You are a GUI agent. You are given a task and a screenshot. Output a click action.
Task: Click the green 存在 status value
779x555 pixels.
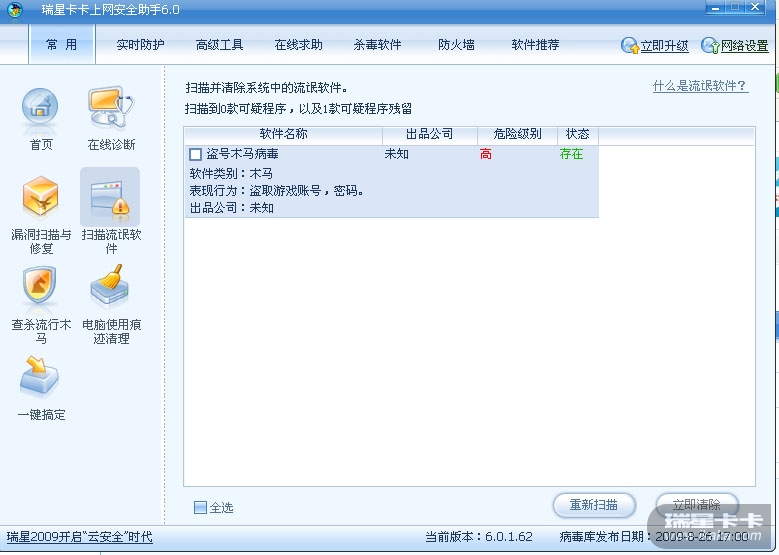[571, 154]
